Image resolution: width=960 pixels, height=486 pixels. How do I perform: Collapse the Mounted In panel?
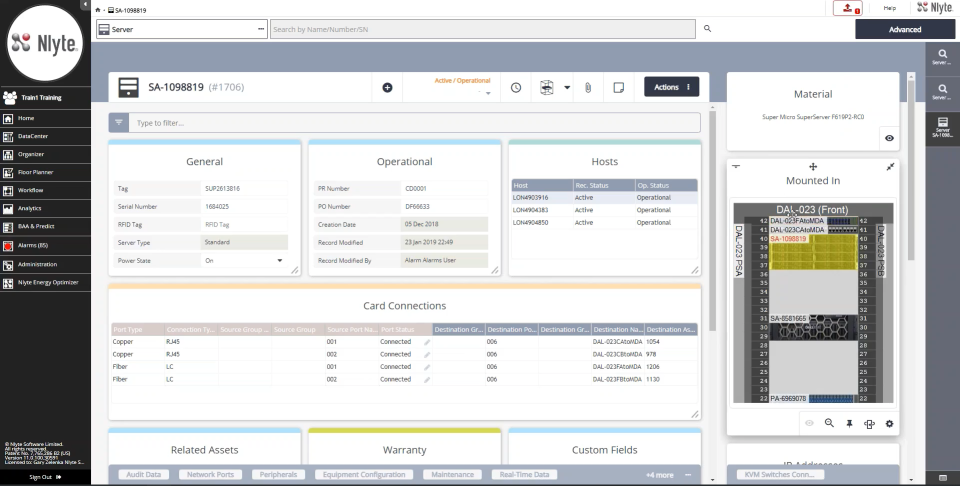(736, 166)
